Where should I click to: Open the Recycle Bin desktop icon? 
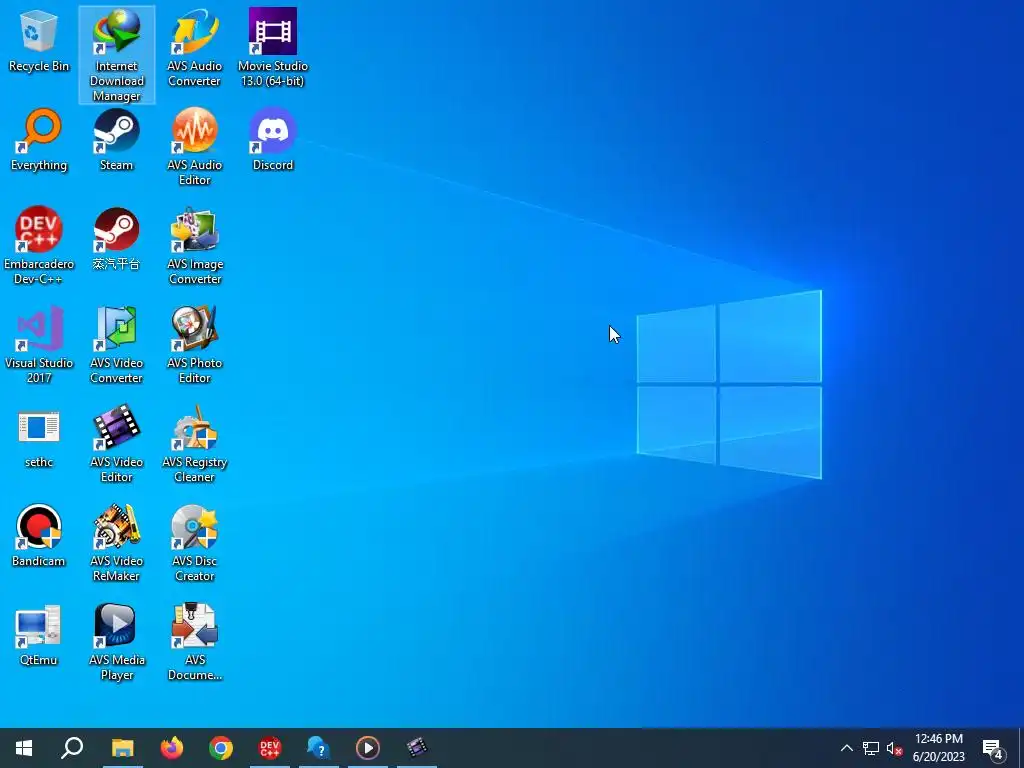39,42
